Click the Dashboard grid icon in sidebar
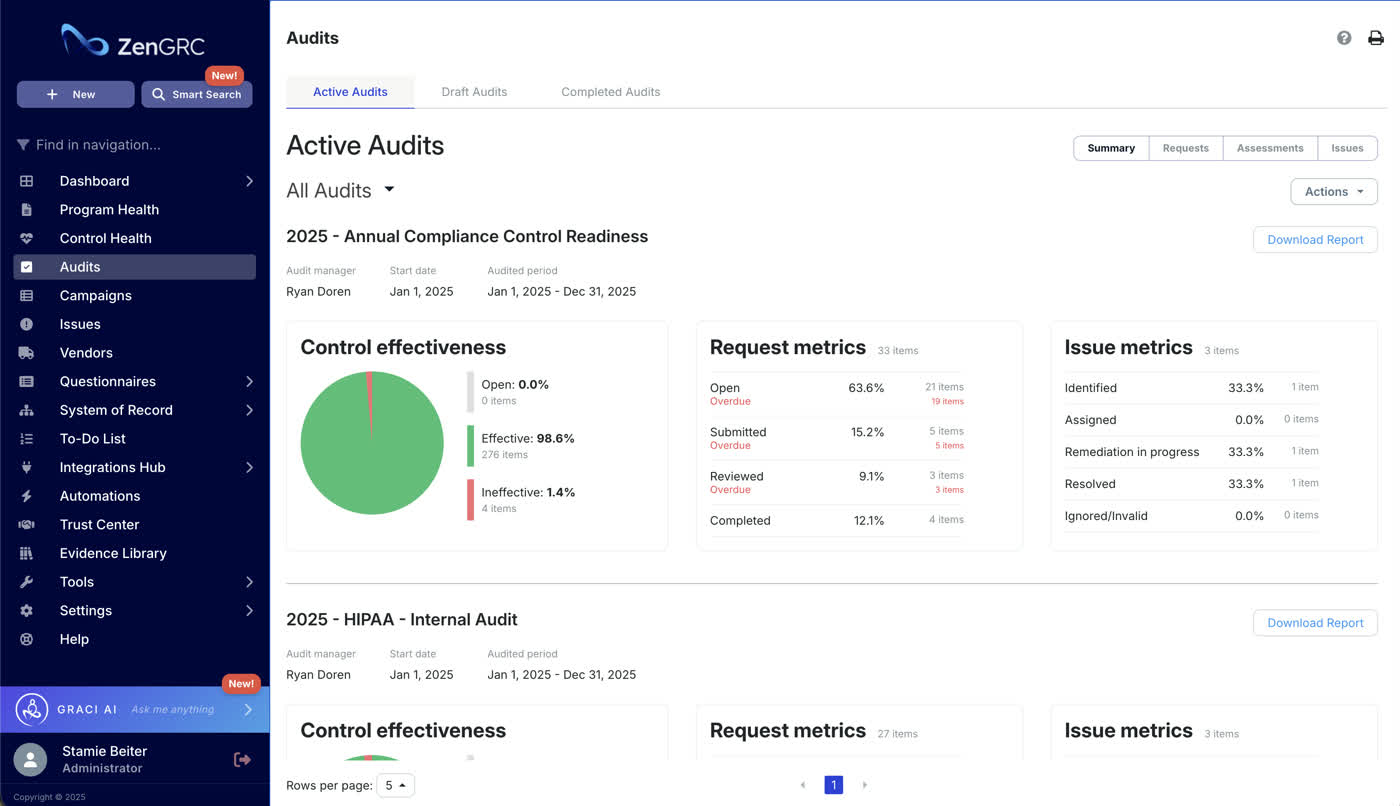This screenshot has height=806, width=1400. coord(27,181)
